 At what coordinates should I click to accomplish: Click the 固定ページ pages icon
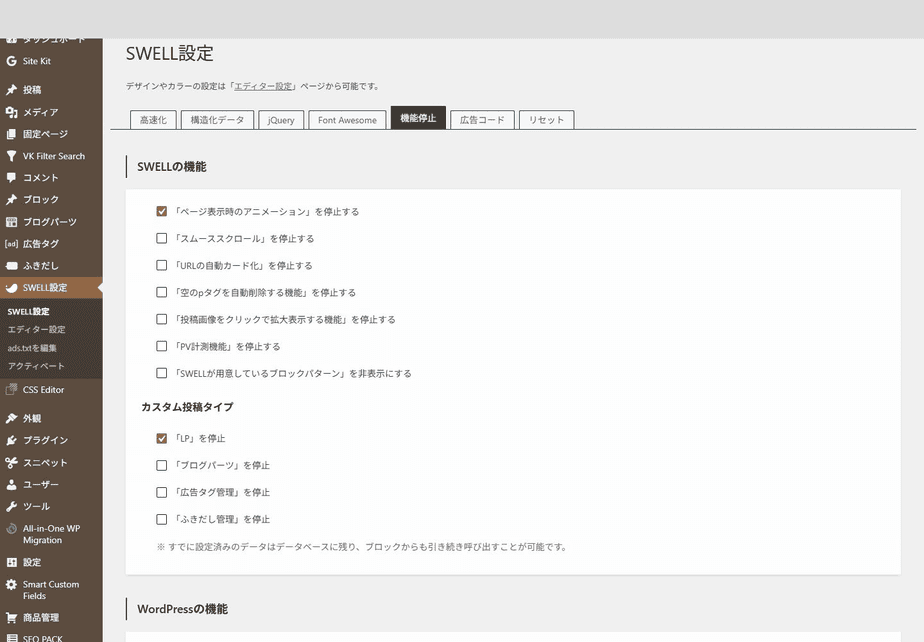point(11,134)
